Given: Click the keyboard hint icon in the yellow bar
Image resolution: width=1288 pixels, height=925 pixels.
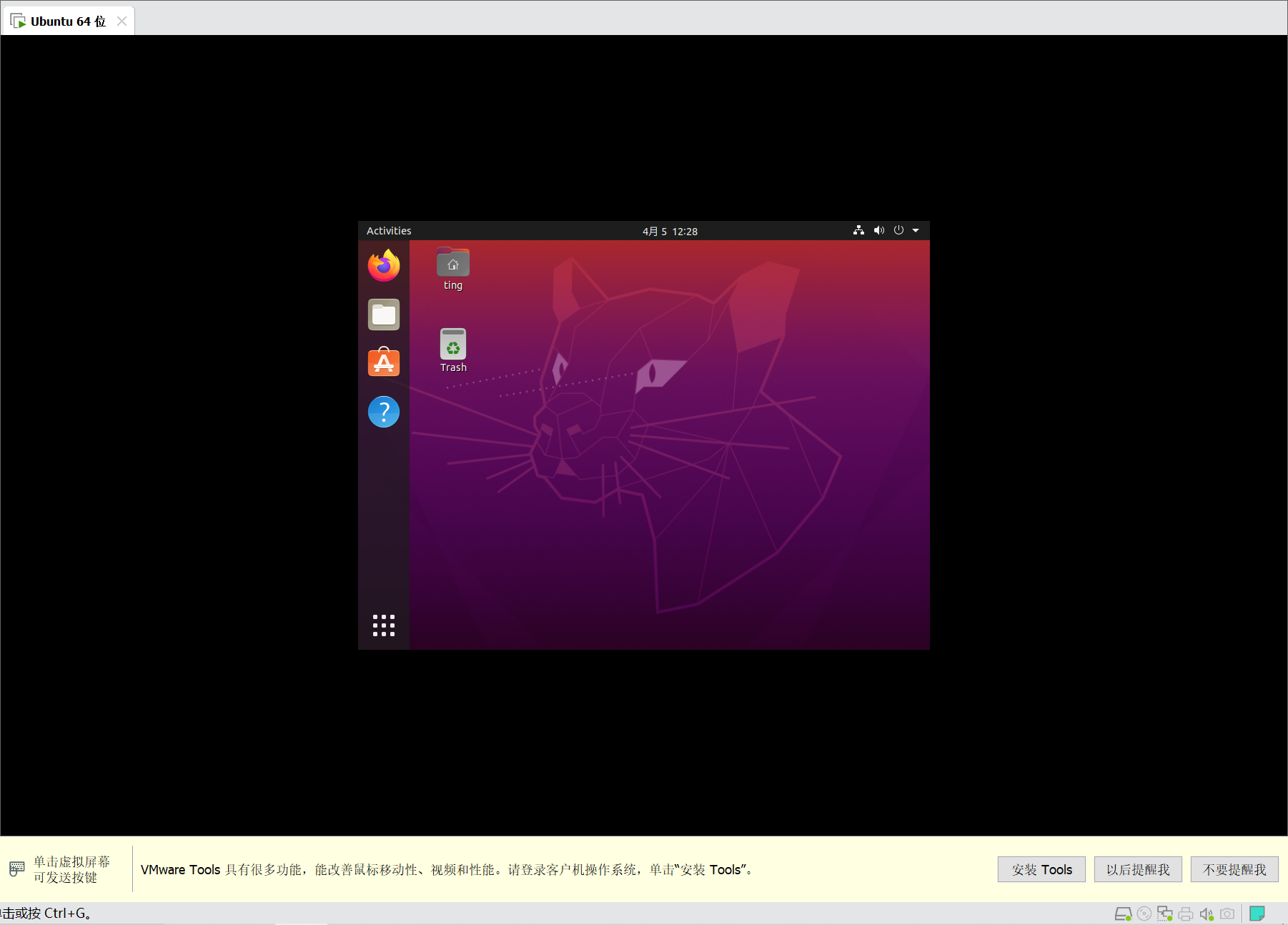Looking at the screenshot, I should (17, 869).
